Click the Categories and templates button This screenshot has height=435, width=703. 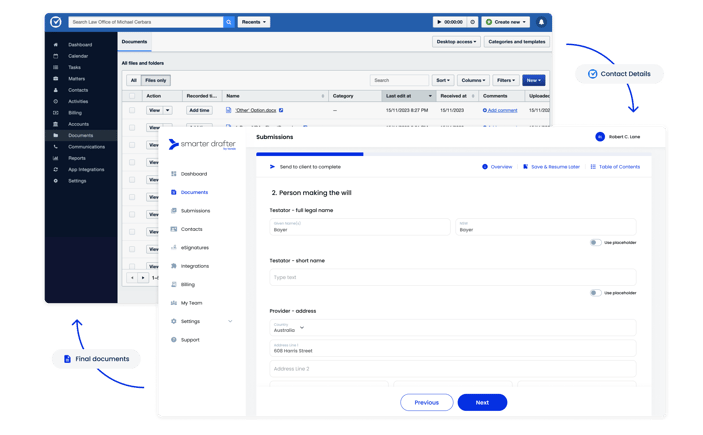[x=516, y=42]
